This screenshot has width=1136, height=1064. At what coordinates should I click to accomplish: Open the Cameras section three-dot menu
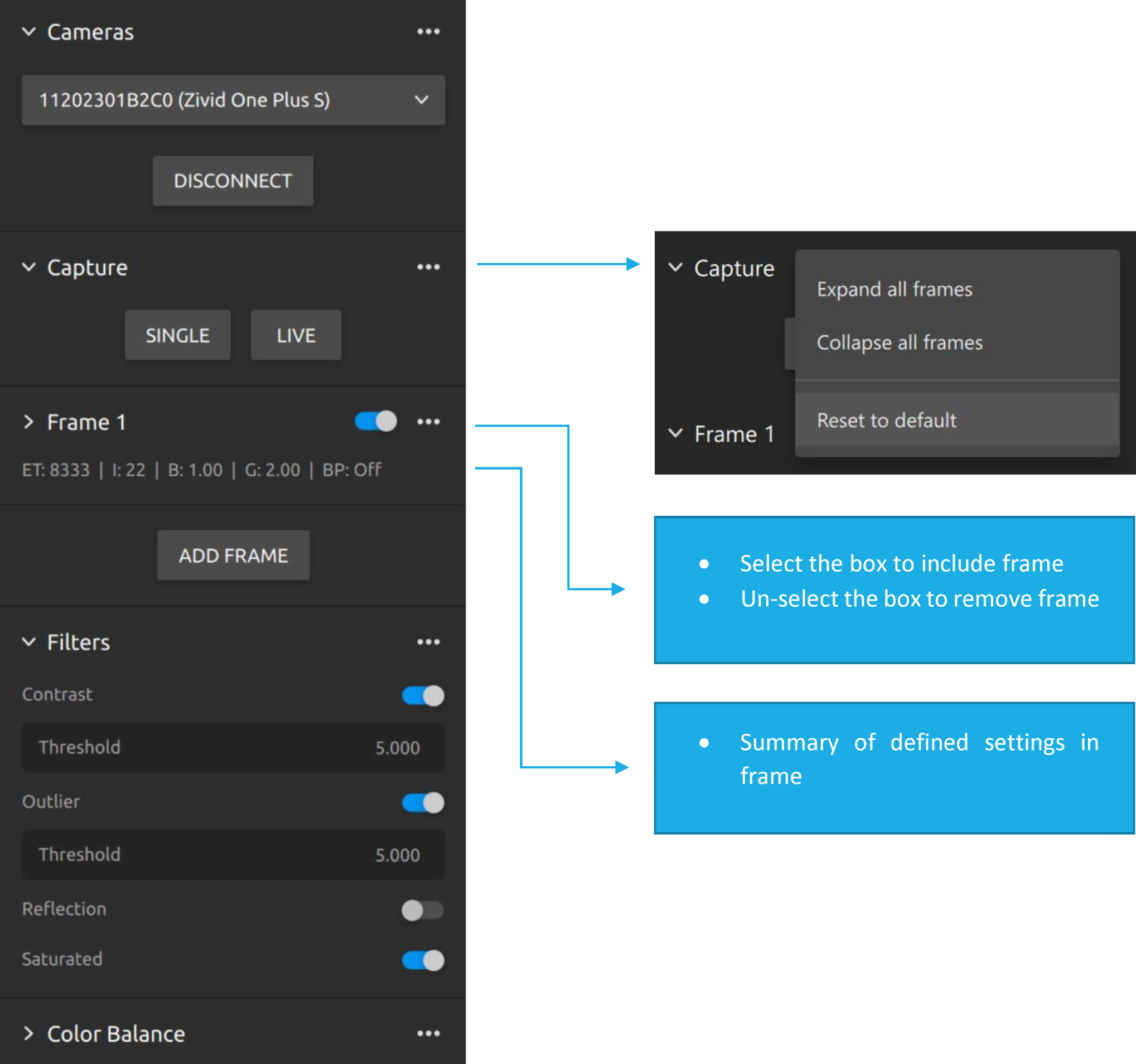click(x=428, y=31)
